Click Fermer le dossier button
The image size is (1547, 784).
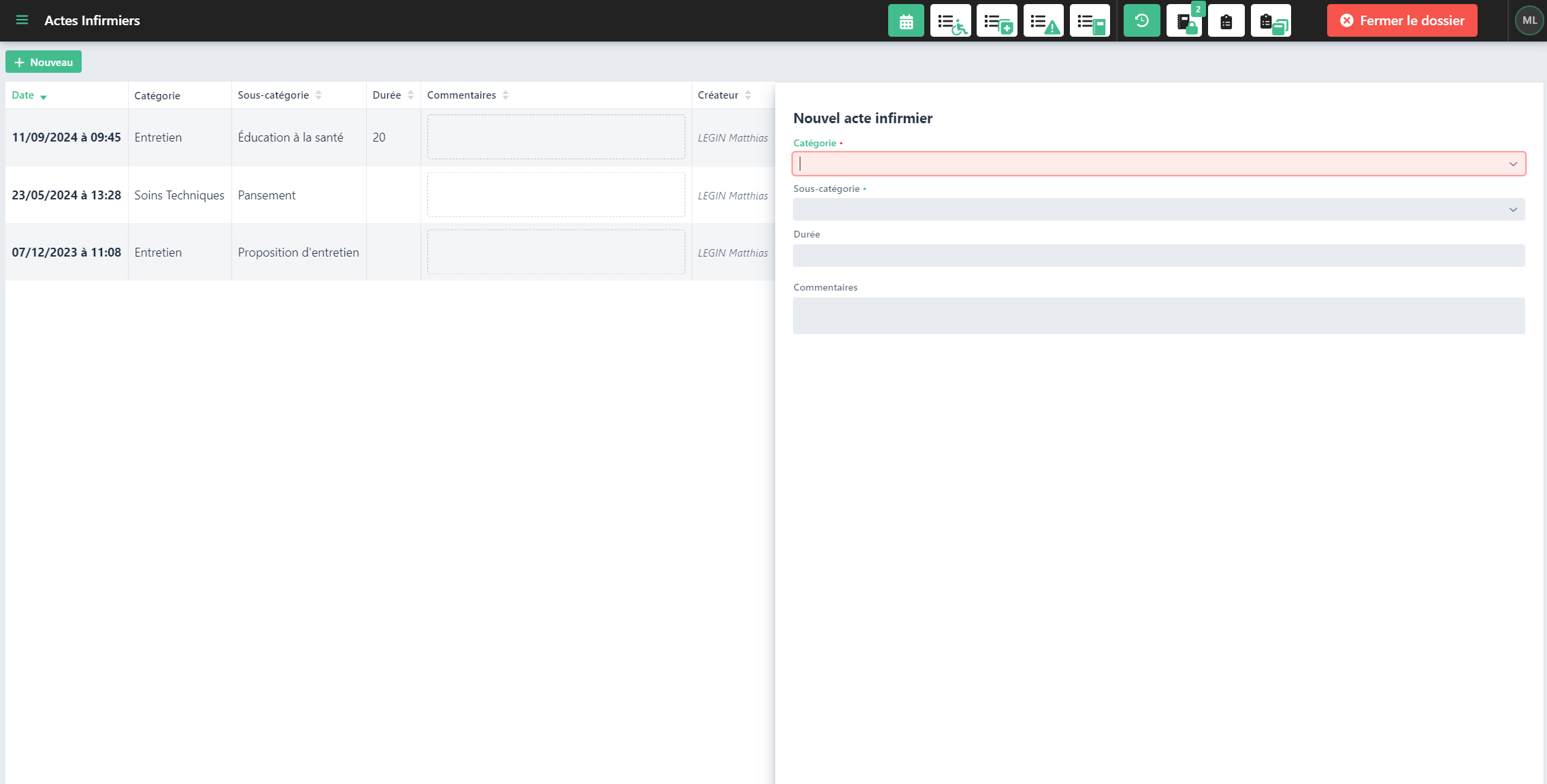pyautogui.click(x=1402, y=20)
